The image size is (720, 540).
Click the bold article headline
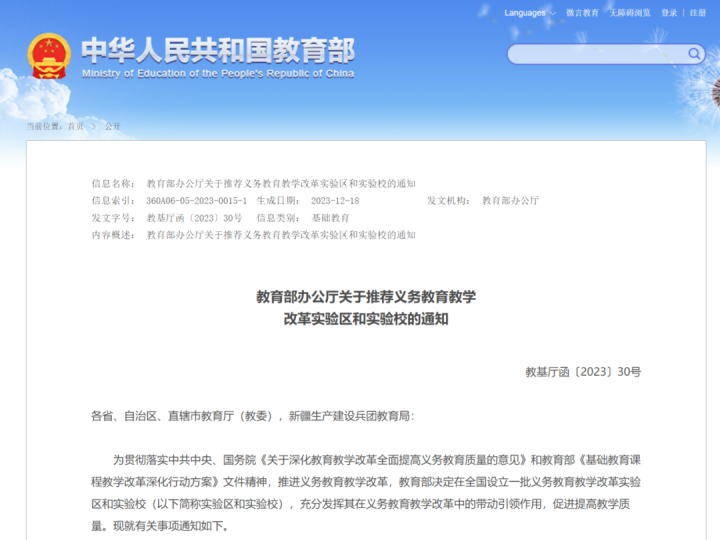(366, 308)
